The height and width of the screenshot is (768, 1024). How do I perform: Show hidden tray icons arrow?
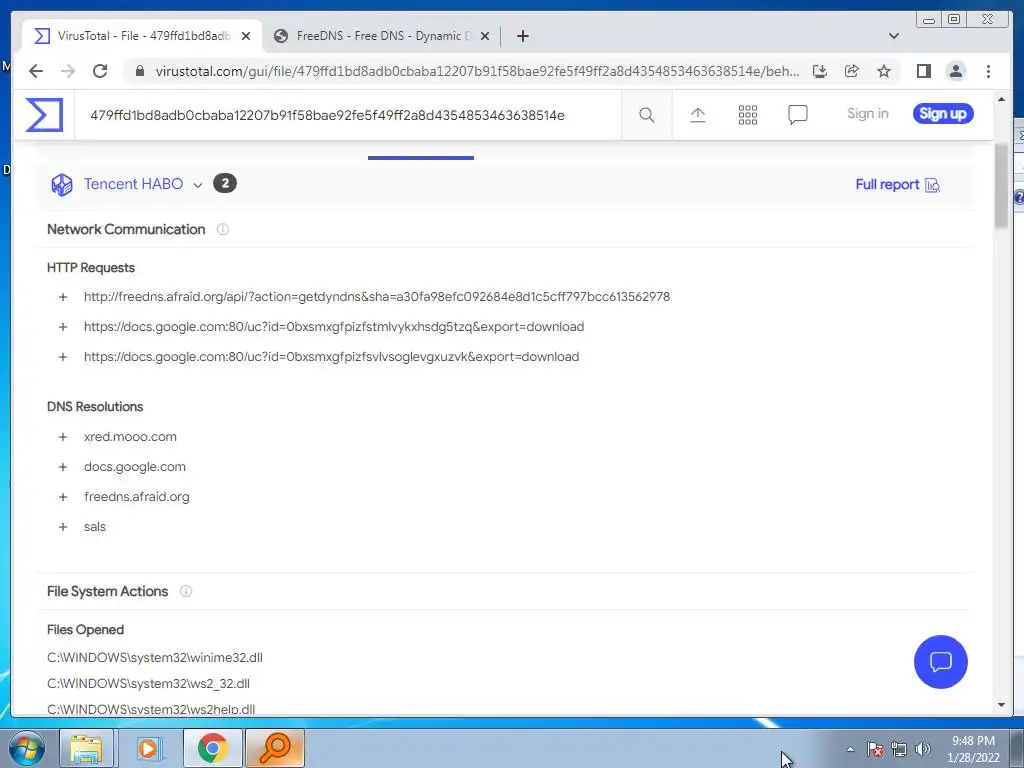pyautogui.click(x=850, y=750)
